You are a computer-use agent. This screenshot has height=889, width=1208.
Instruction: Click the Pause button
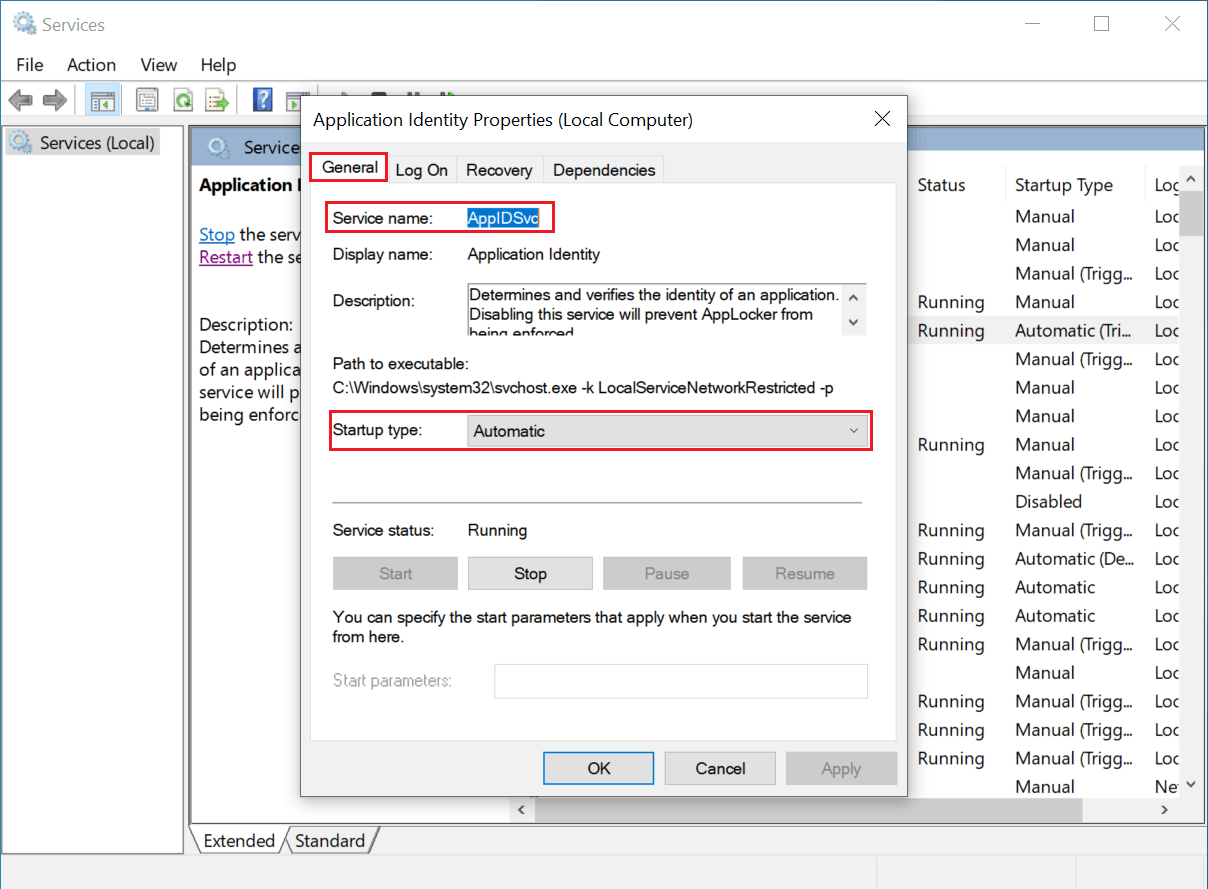667,573
